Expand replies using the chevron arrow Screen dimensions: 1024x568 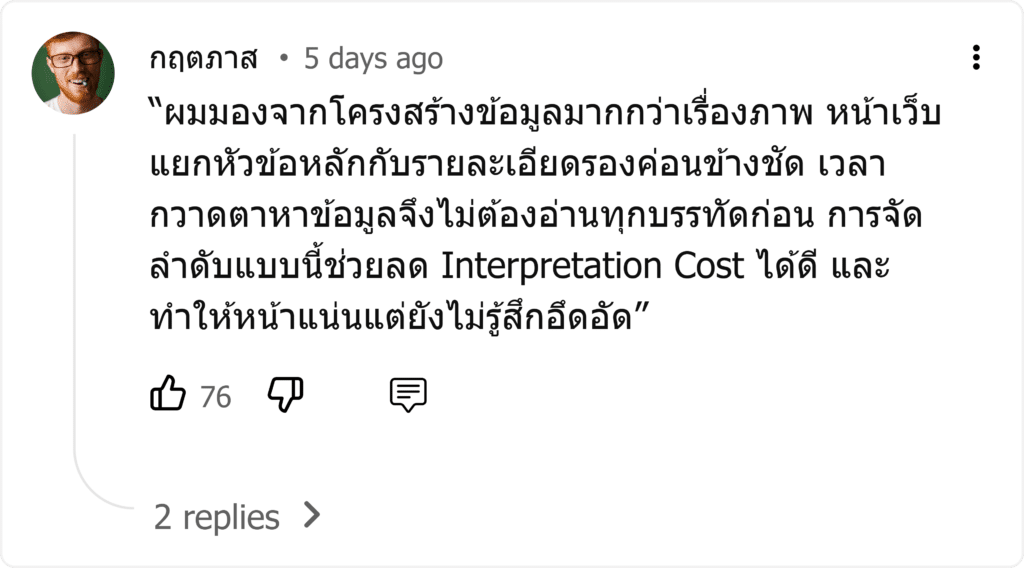313,516
